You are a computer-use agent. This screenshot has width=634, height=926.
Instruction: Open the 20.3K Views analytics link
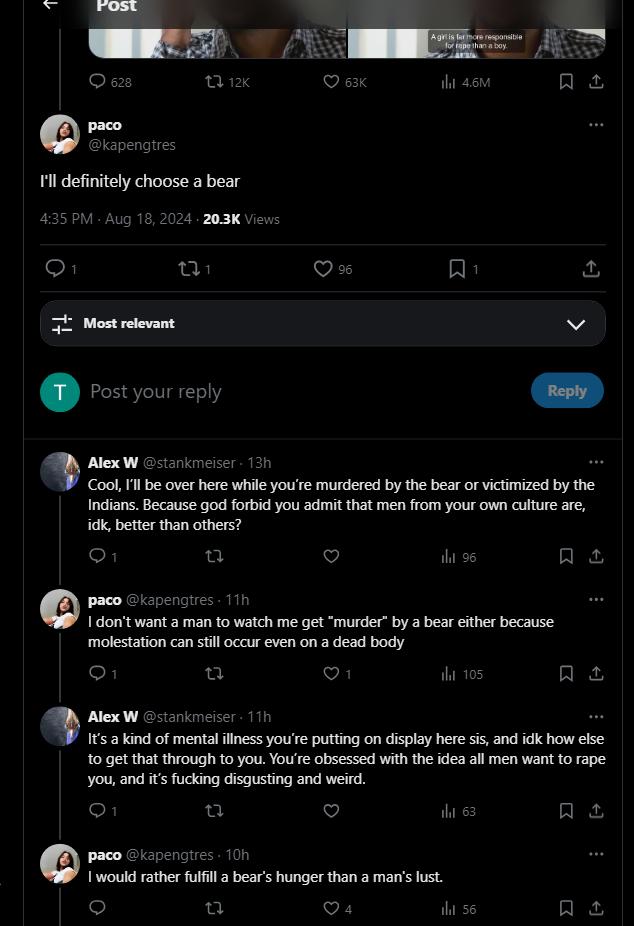point(241,219)
